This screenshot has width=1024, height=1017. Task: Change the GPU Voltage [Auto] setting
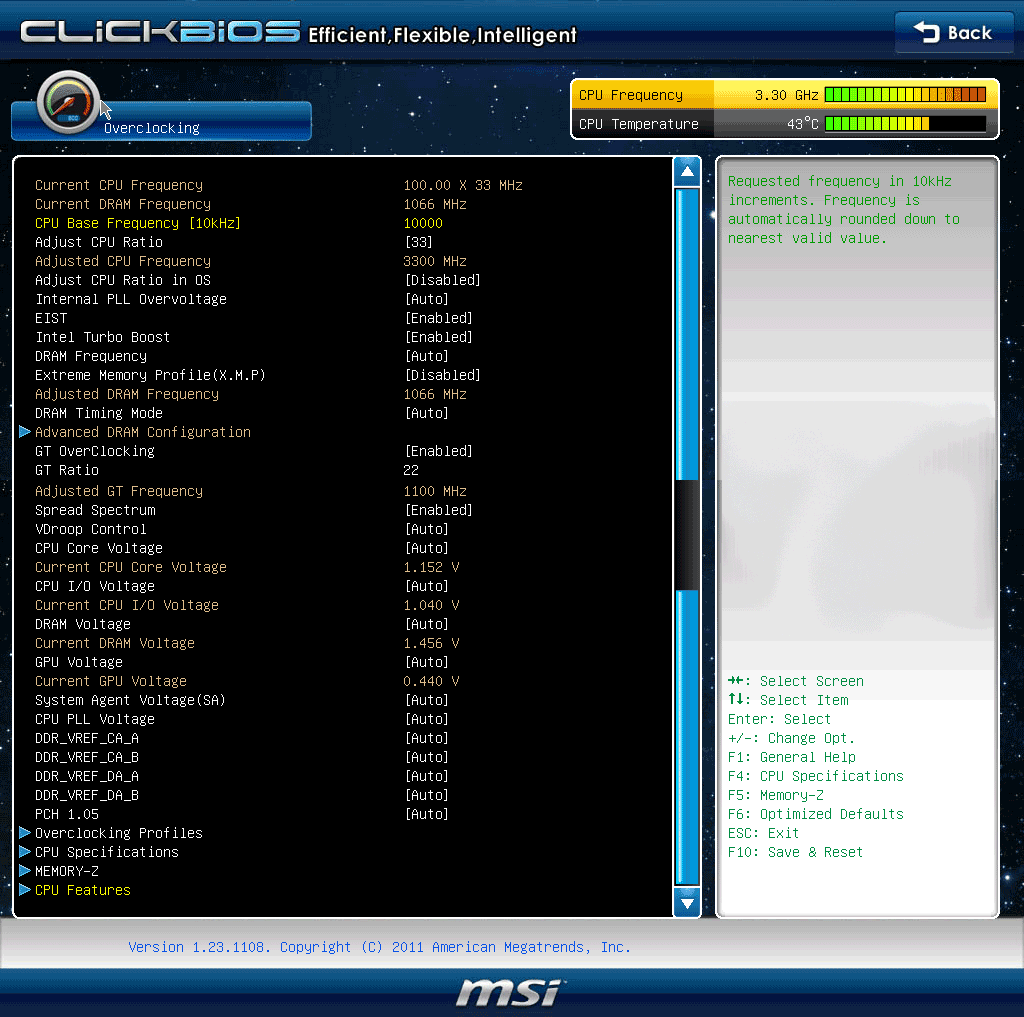pos(426,662)
